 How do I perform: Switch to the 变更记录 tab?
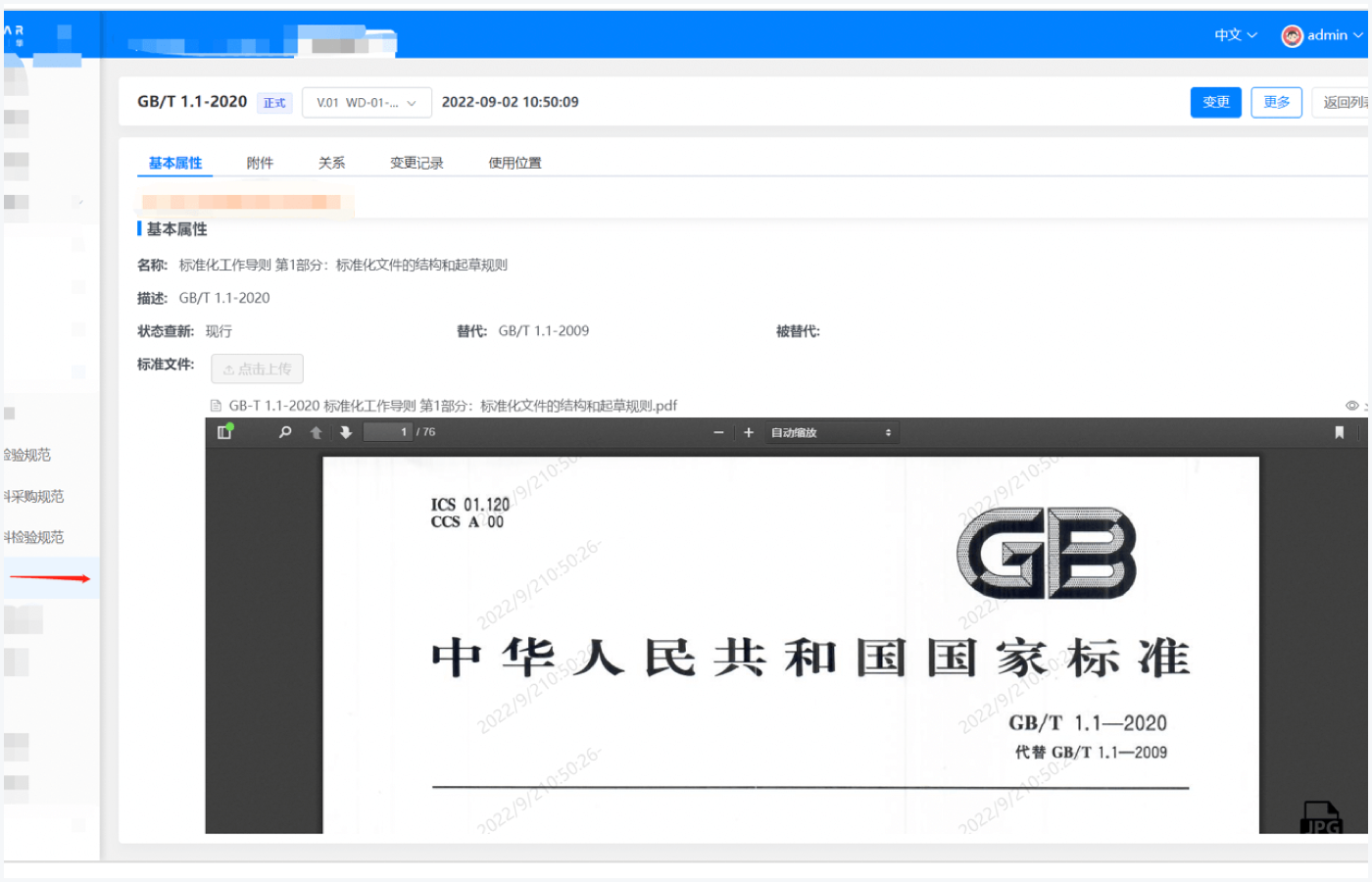point(416,163)
